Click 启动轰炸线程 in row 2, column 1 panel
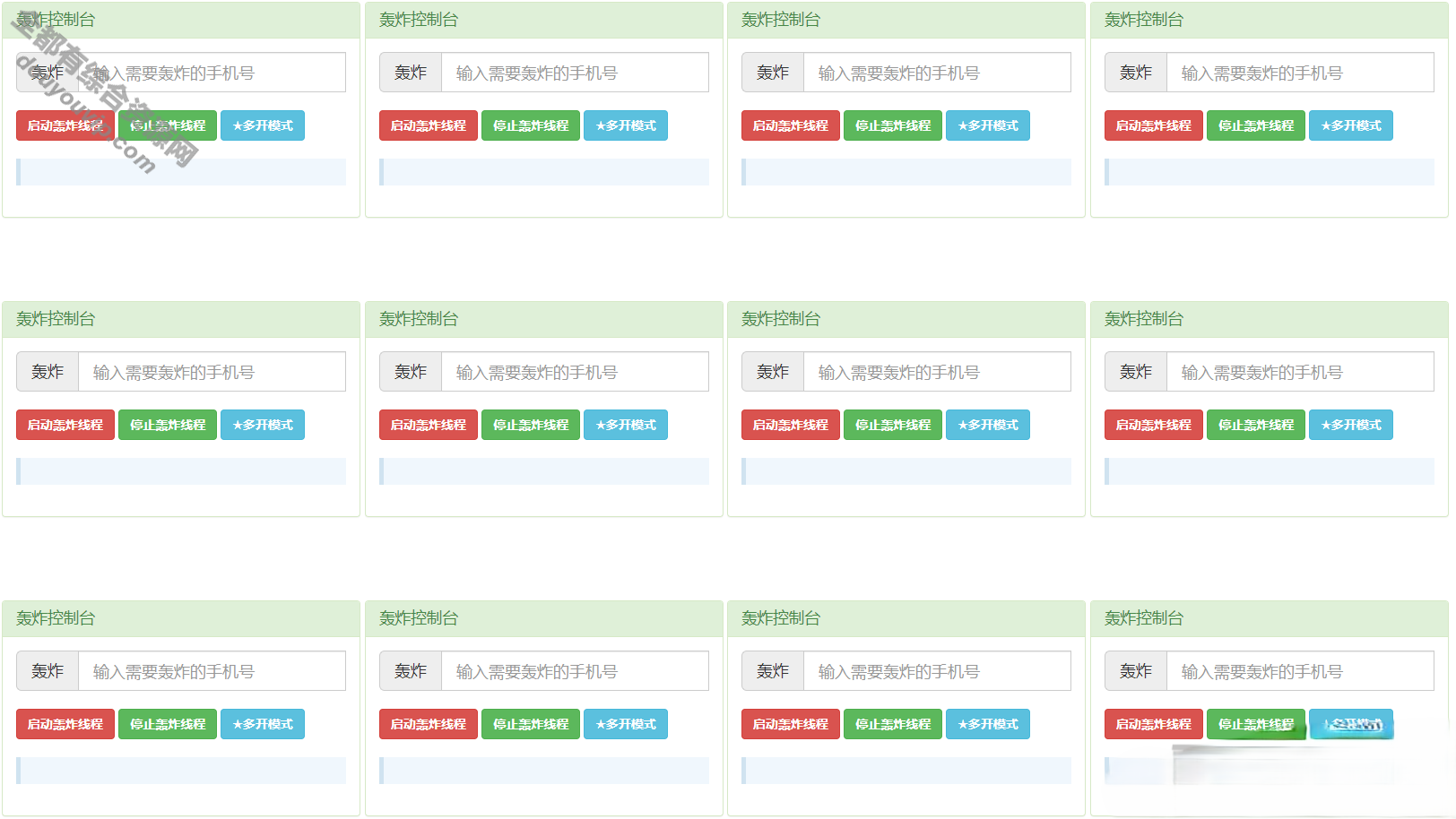Viewport: 1456px width, 819px height. pos(65,425)
